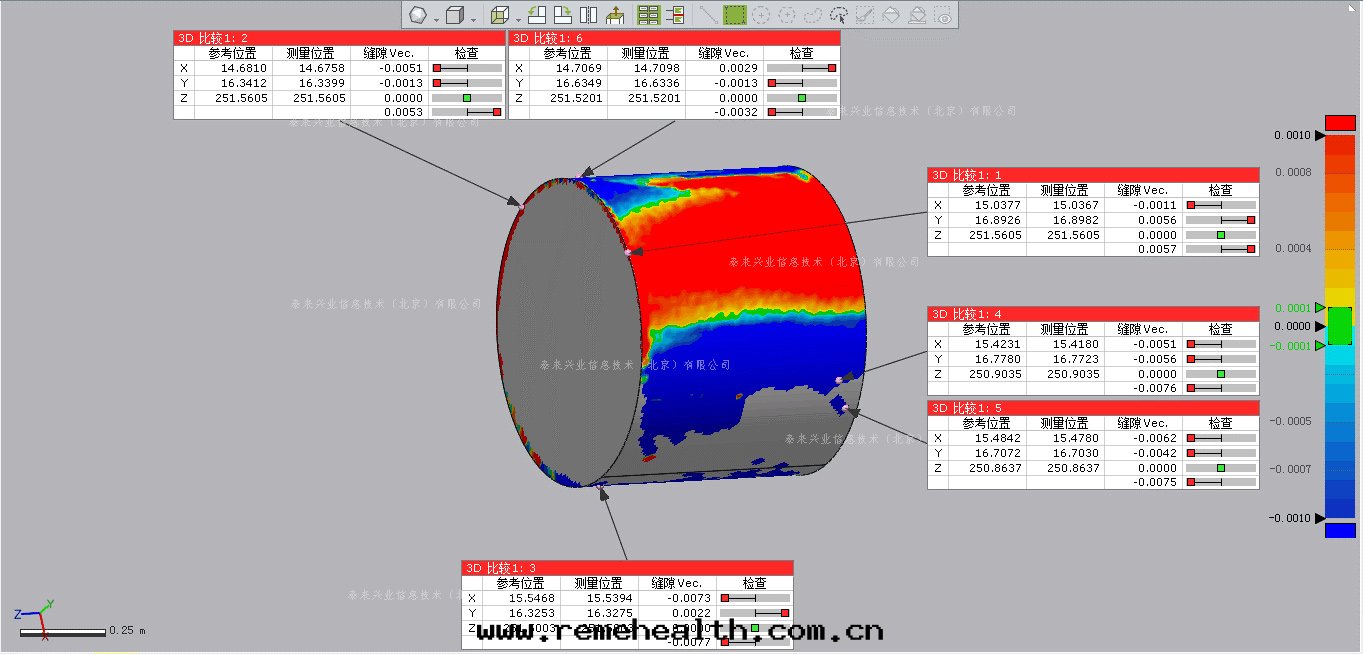Click the green annotation table layout icon
This screenshot has height=654, width=1363.
click(x=648, y=15)
